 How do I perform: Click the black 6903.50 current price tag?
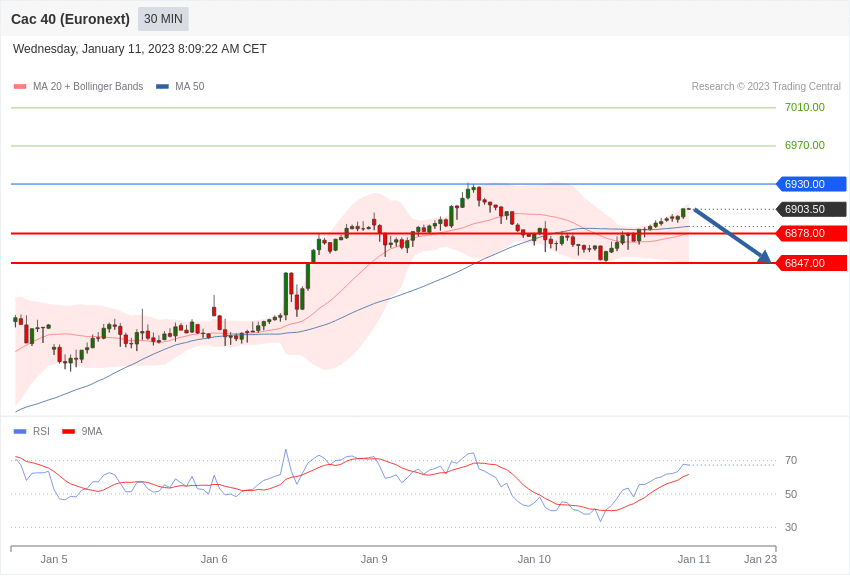812,209
